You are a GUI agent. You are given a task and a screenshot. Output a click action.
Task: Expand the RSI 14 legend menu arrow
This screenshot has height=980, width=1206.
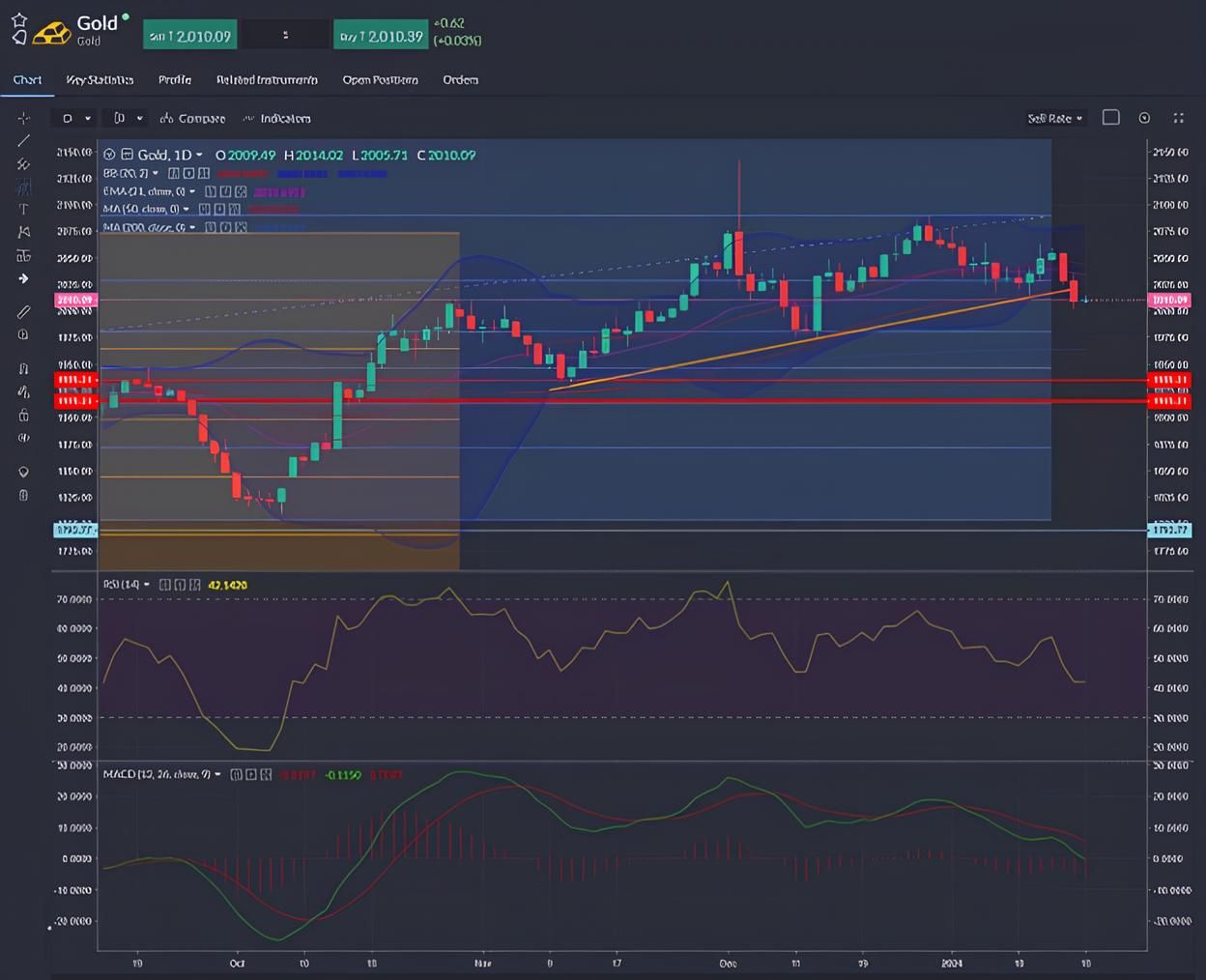point(147,585)
